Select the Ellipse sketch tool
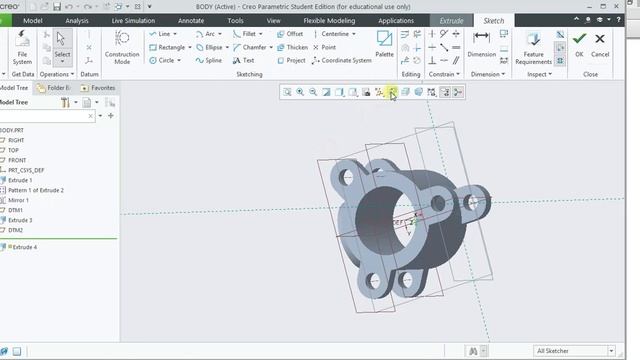The height and width of the screenshot is (360, 640). 209,47
